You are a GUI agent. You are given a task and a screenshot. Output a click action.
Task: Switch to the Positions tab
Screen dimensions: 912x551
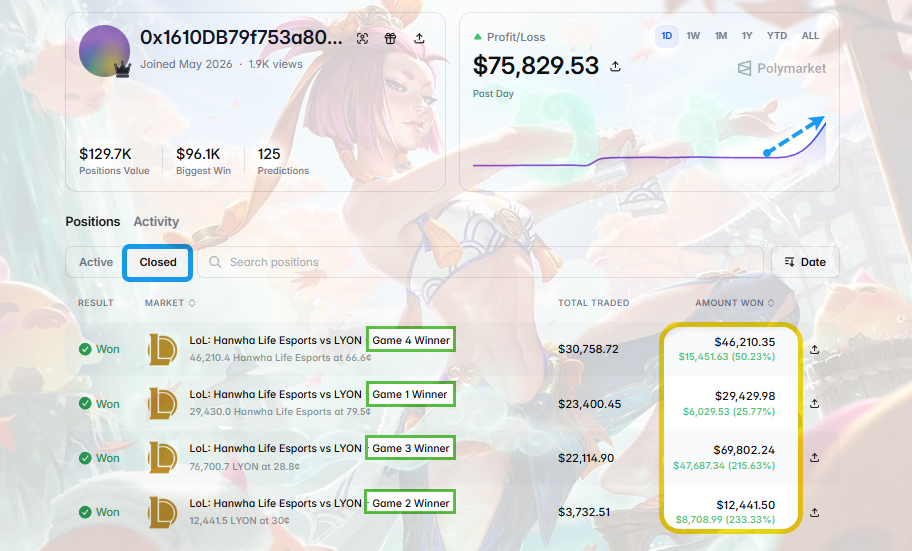click(92, 222)
